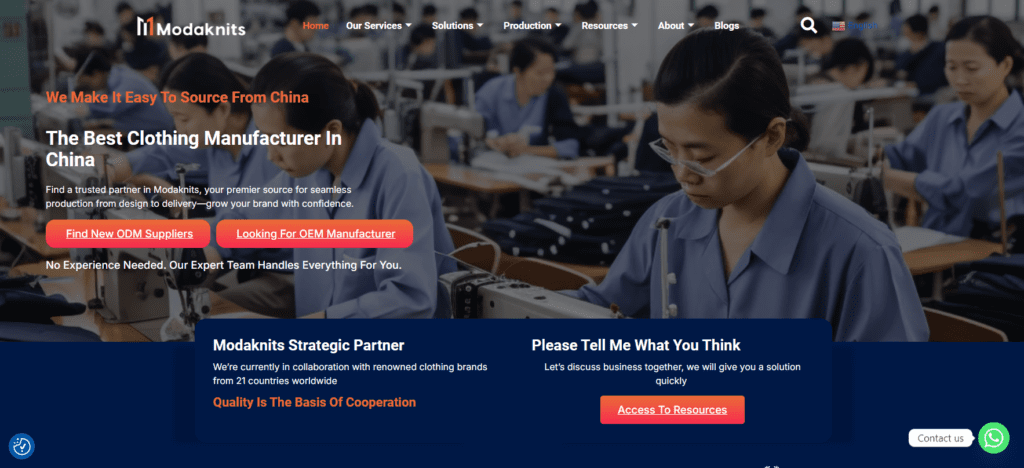Viewport: 1024px width, 468px height.
Task: Open the search magnifier icon
Action: click(808, 25)
